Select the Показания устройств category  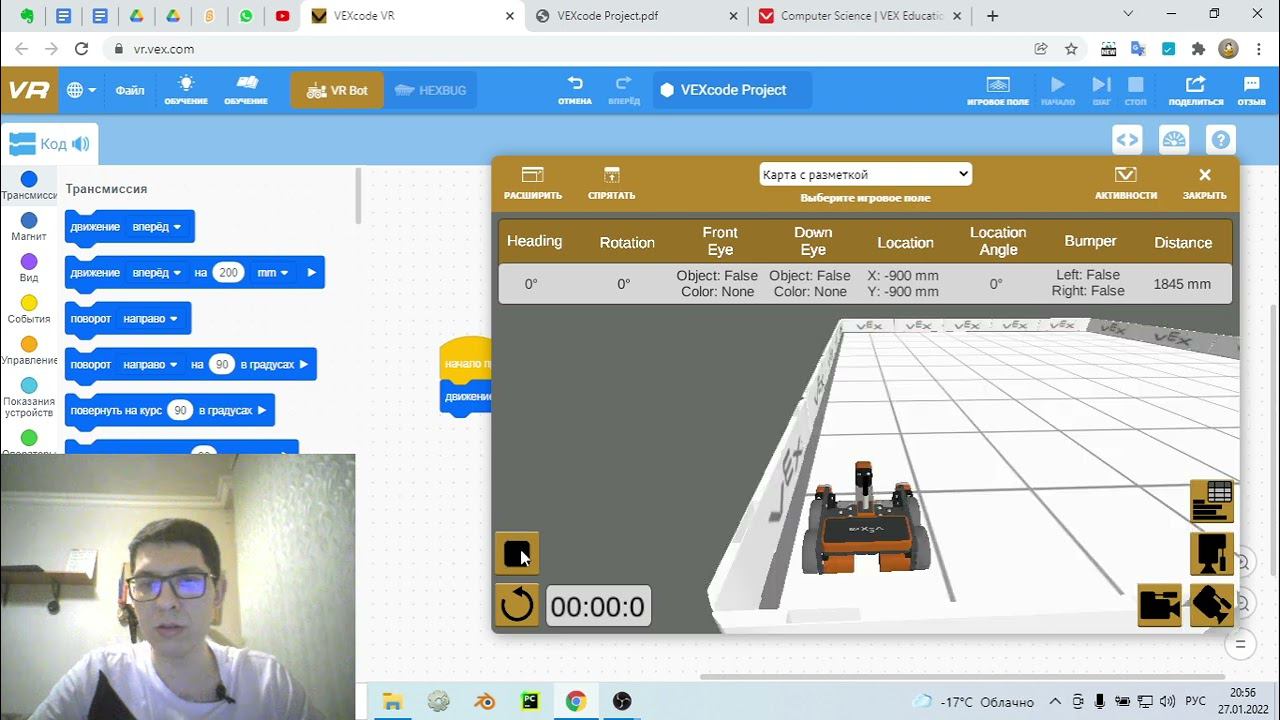29,397
